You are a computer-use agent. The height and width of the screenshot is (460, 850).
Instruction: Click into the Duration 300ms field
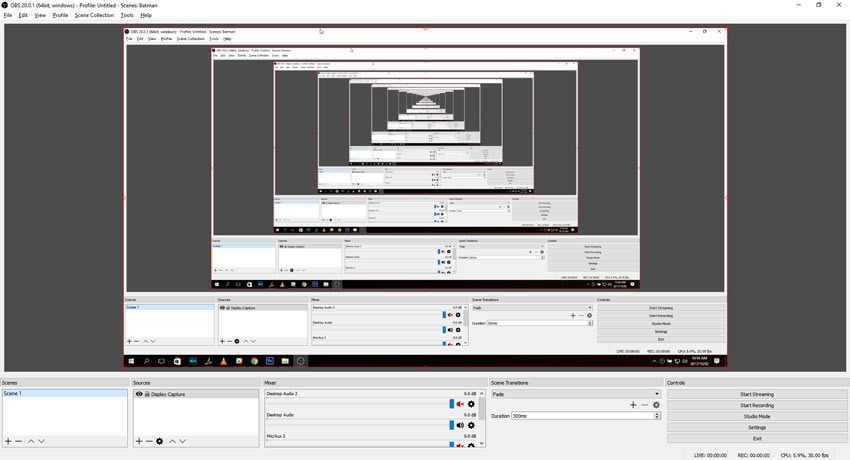click(x=582, y=416)
